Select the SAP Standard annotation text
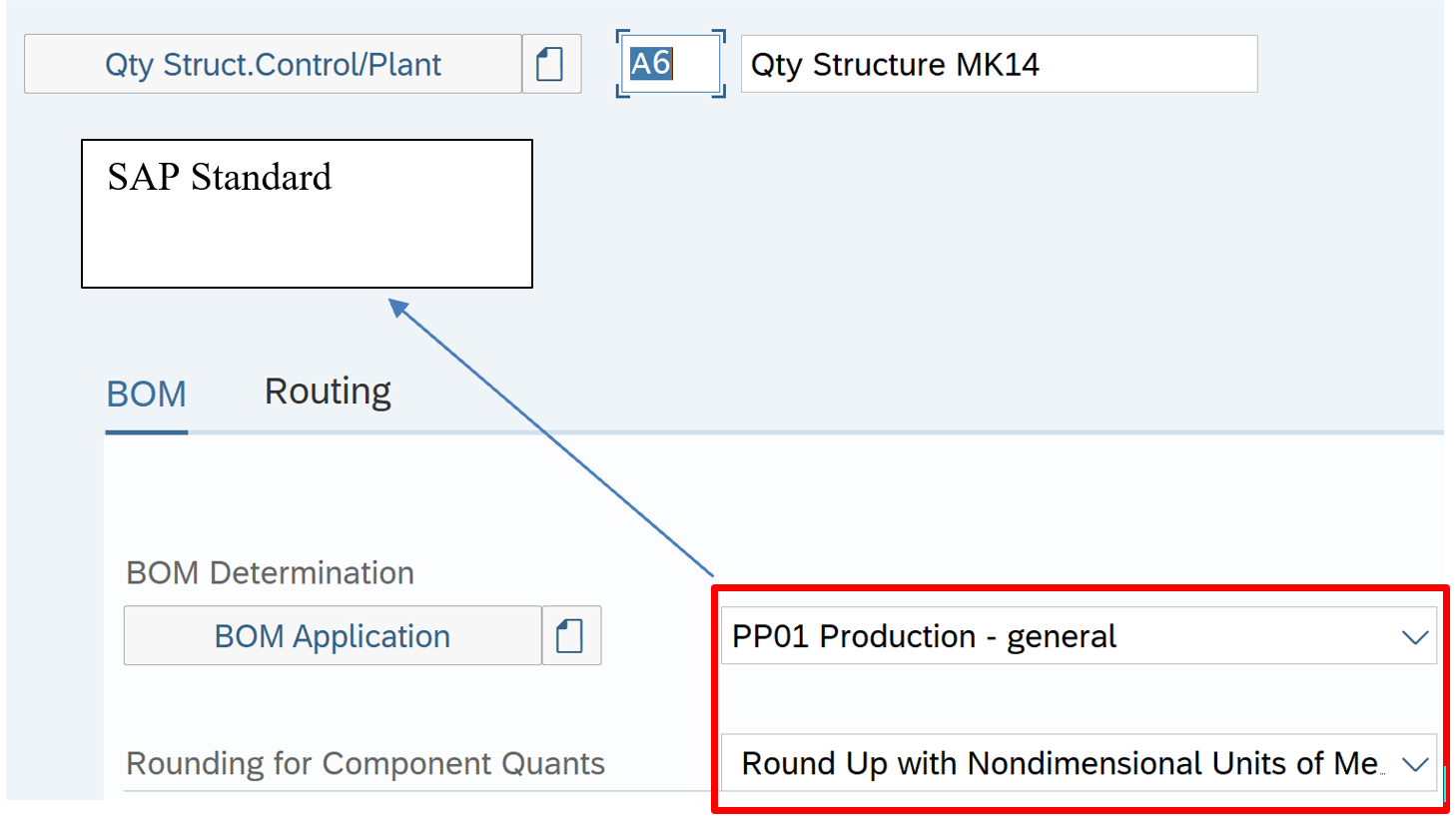1456x818 pixels. click(x=220, y=178)
